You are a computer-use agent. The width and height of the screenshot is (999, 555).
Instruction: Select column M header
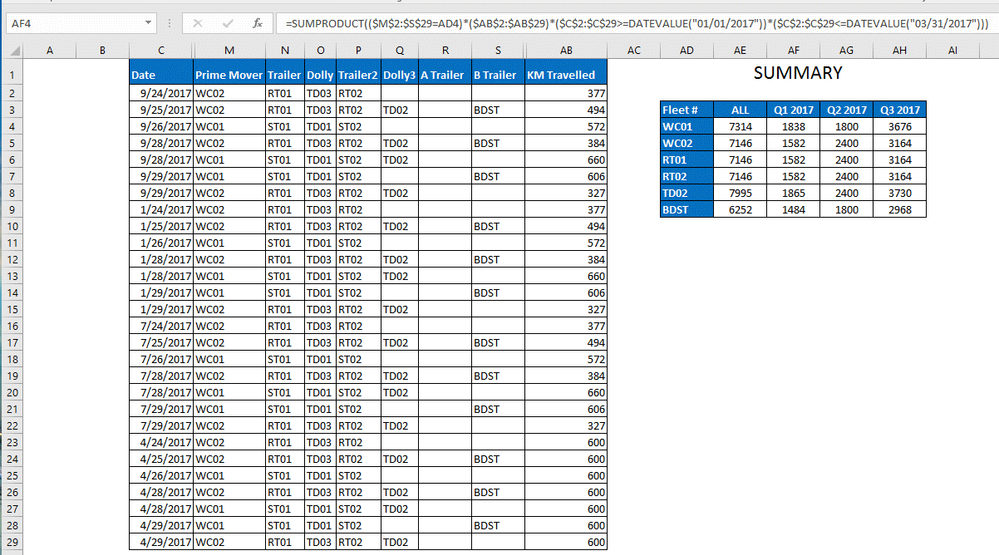tap(229, 50)
